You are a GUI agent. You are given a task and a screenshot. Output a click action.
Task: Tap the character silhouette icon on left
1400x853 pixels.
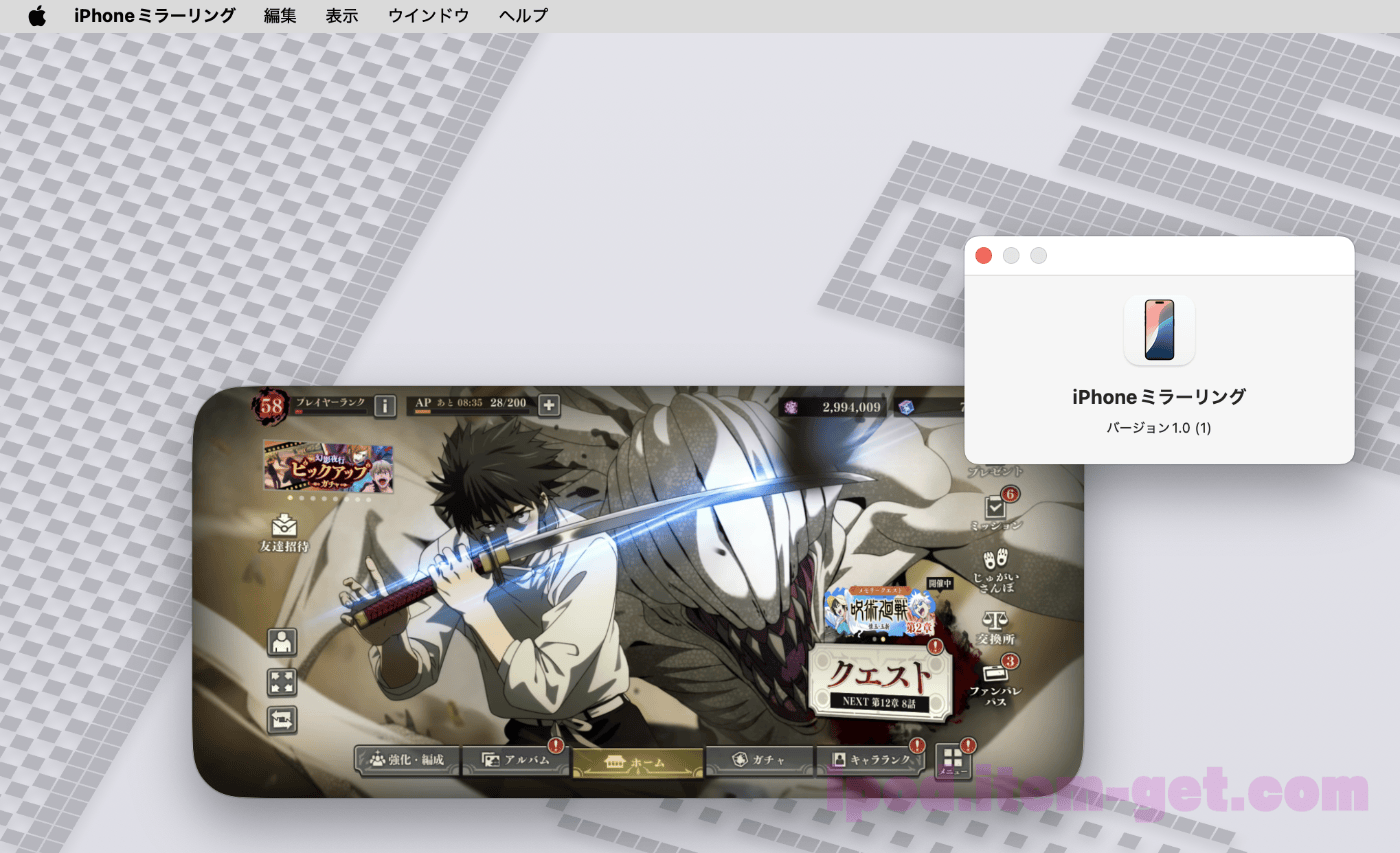[x=282, y=642]
